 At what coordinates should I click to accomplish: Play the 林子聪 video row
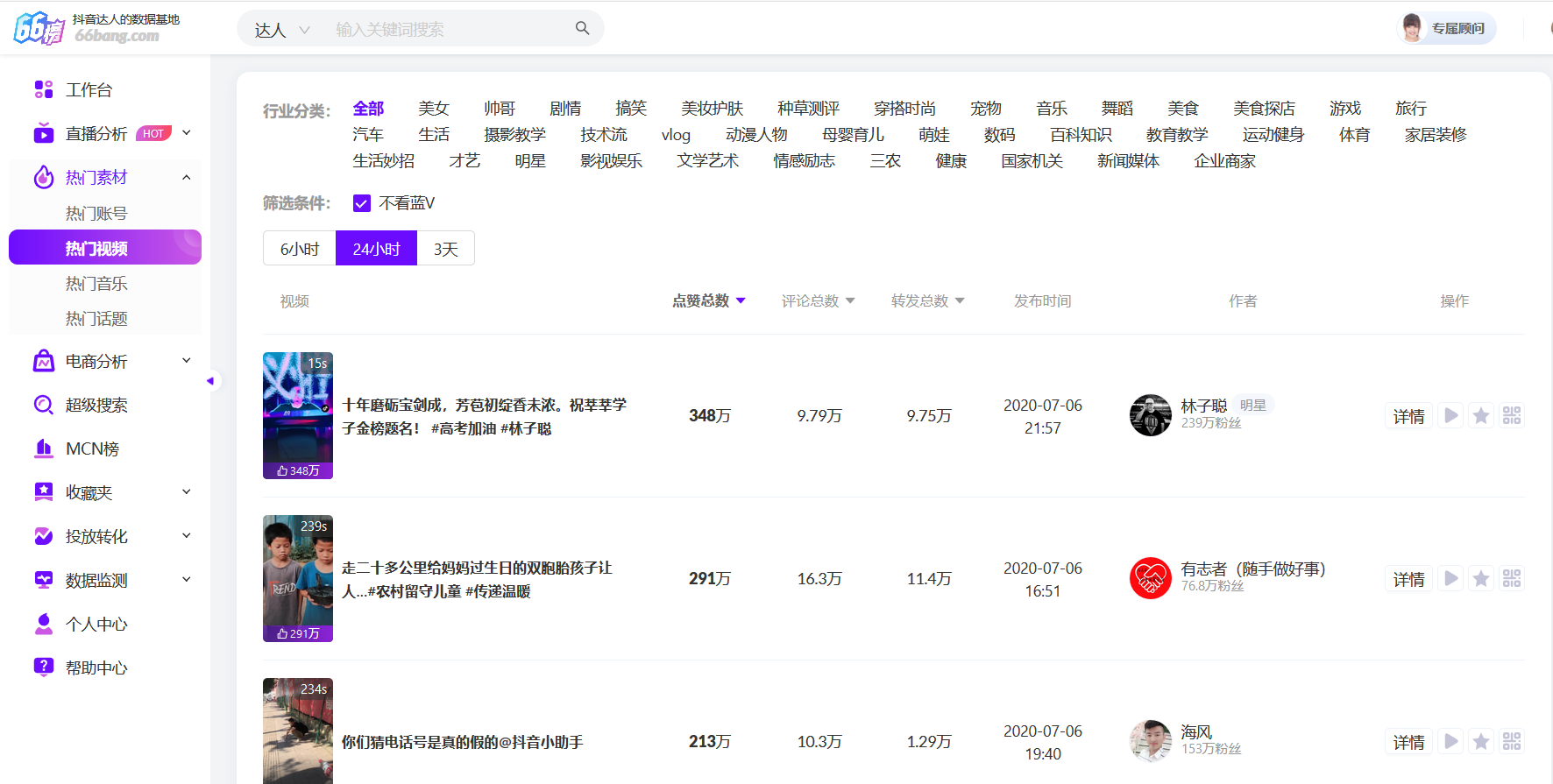(x=1451, y=415)
